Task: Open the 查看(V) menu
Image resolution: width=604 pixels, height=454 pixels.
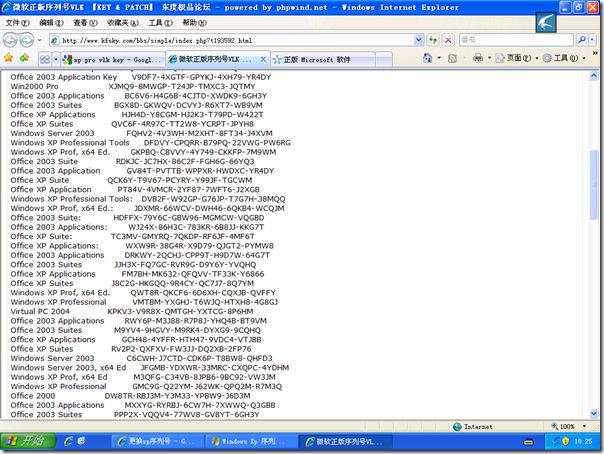Action: (86, 23)
